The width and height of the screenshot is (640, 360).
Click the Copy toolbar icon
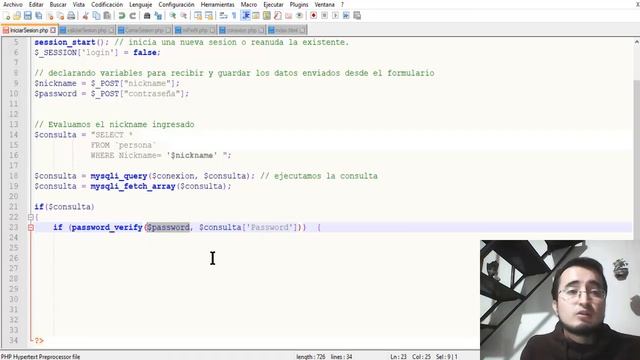[96, 16]
